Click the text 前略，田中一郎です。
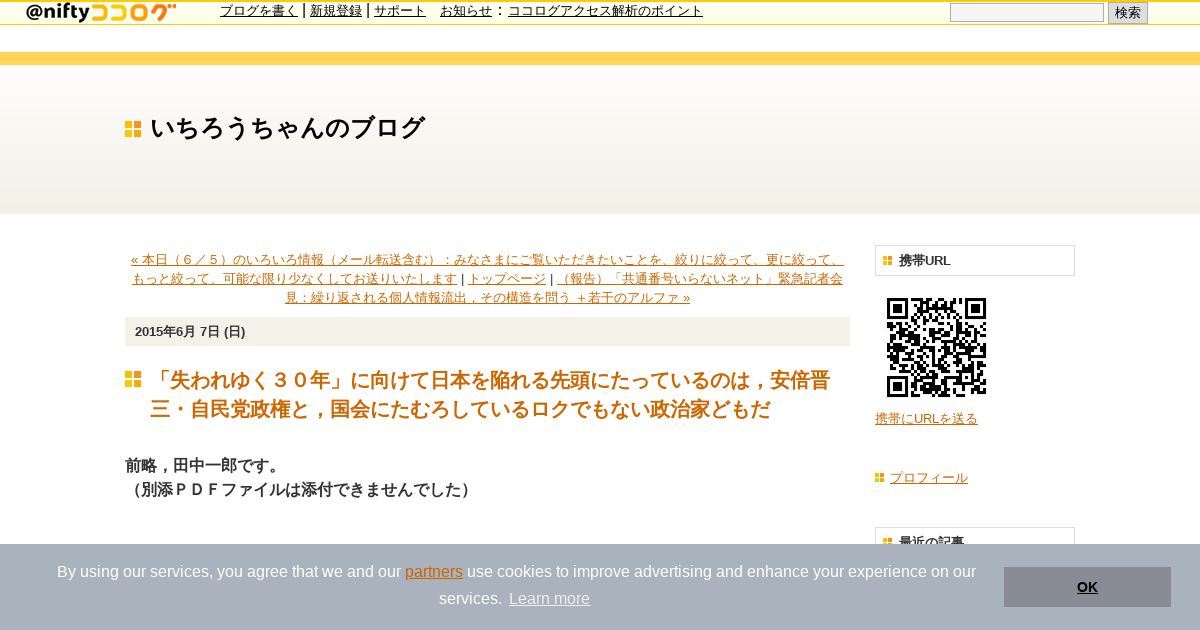Image resolution: width=1200 pixels, height=630 pixels. tap(204, 466)
